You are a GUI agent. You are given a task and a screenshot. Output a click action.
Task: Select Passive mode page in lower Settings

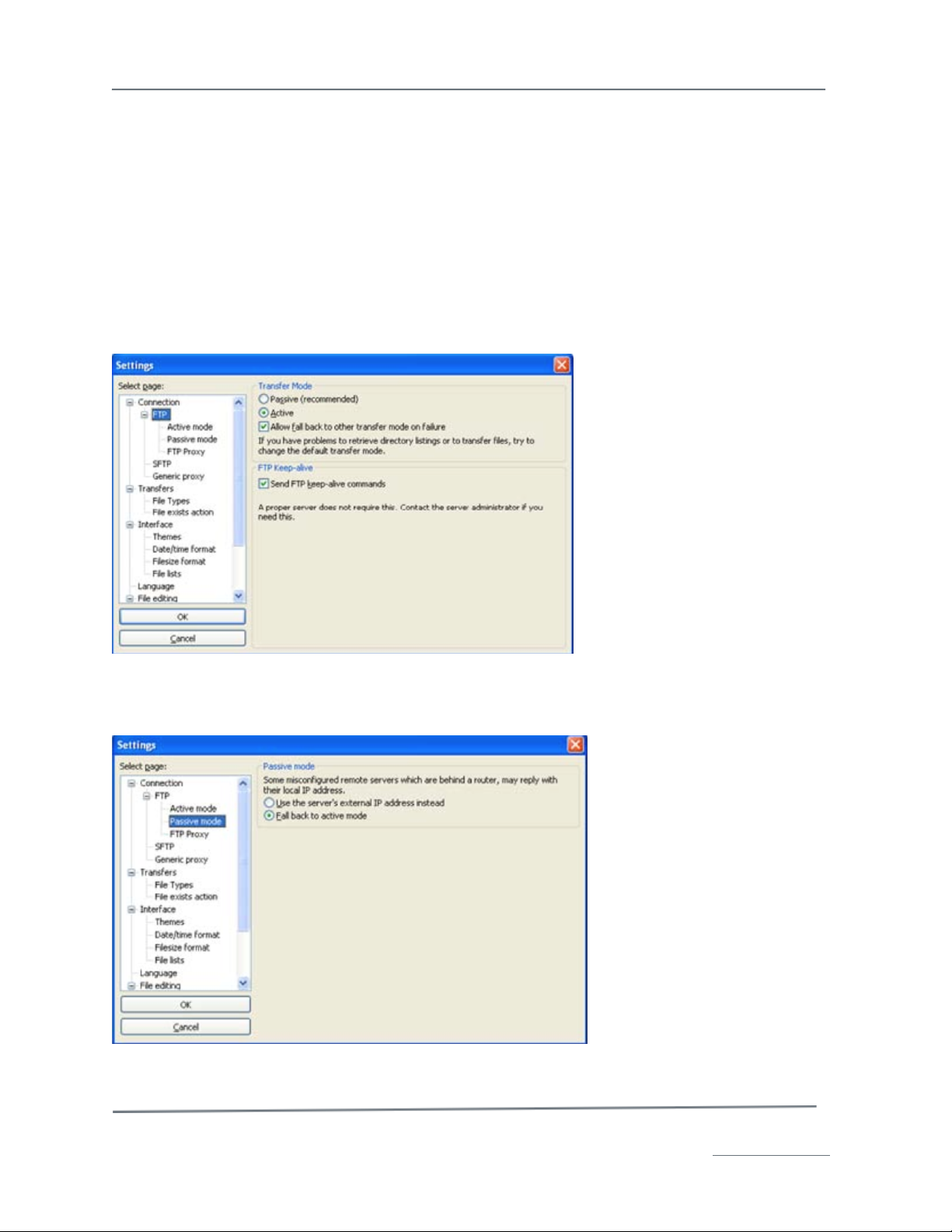pyautogui.click(x=196, y=821)
